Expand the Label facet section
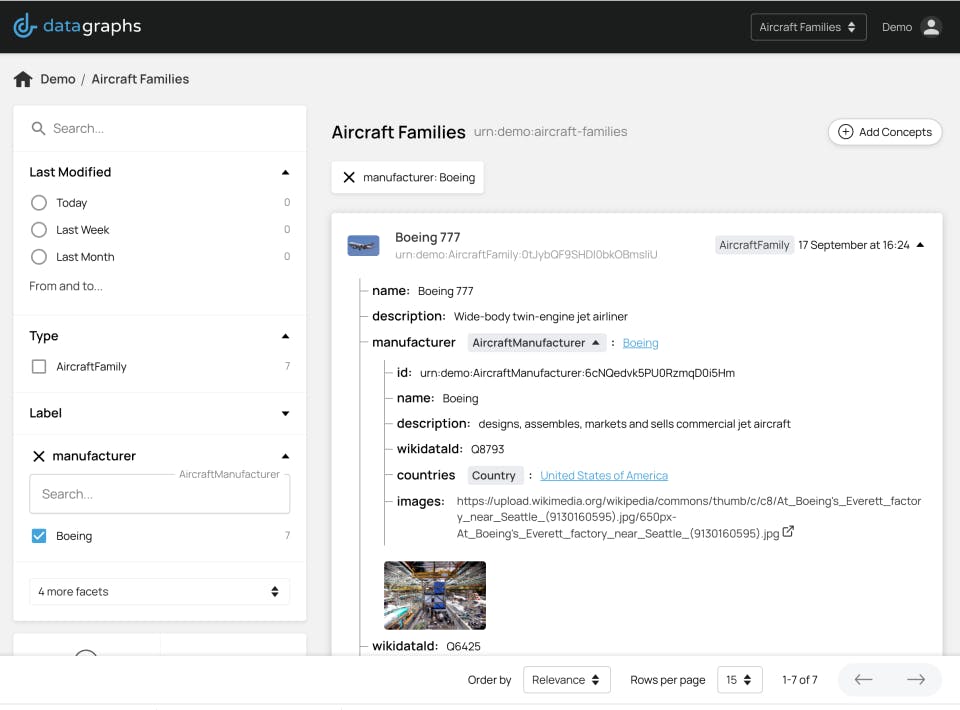 (x=285, y=413)
